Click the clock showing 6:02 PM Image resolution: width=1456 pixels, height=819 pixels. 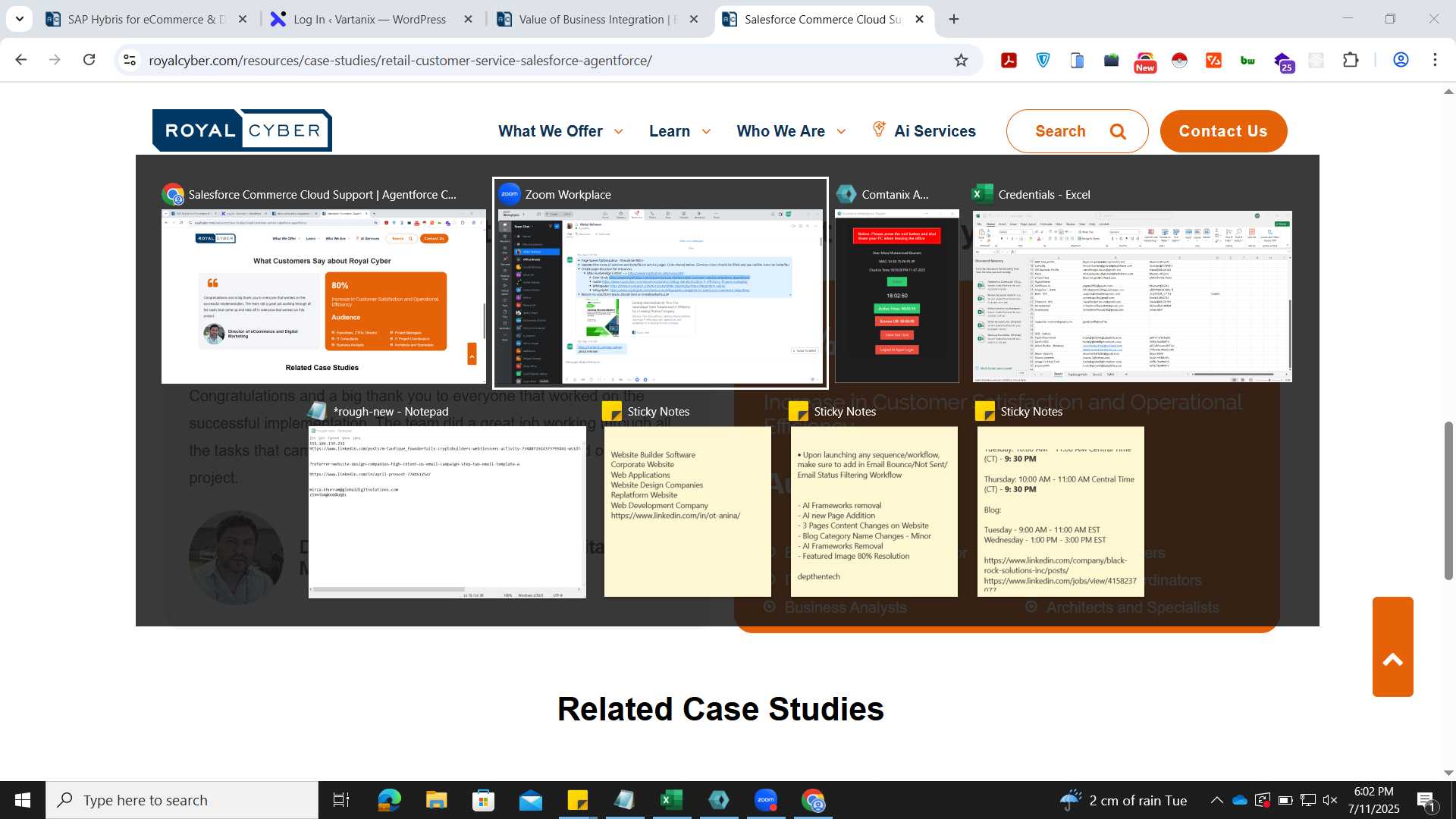point(1373,800)
